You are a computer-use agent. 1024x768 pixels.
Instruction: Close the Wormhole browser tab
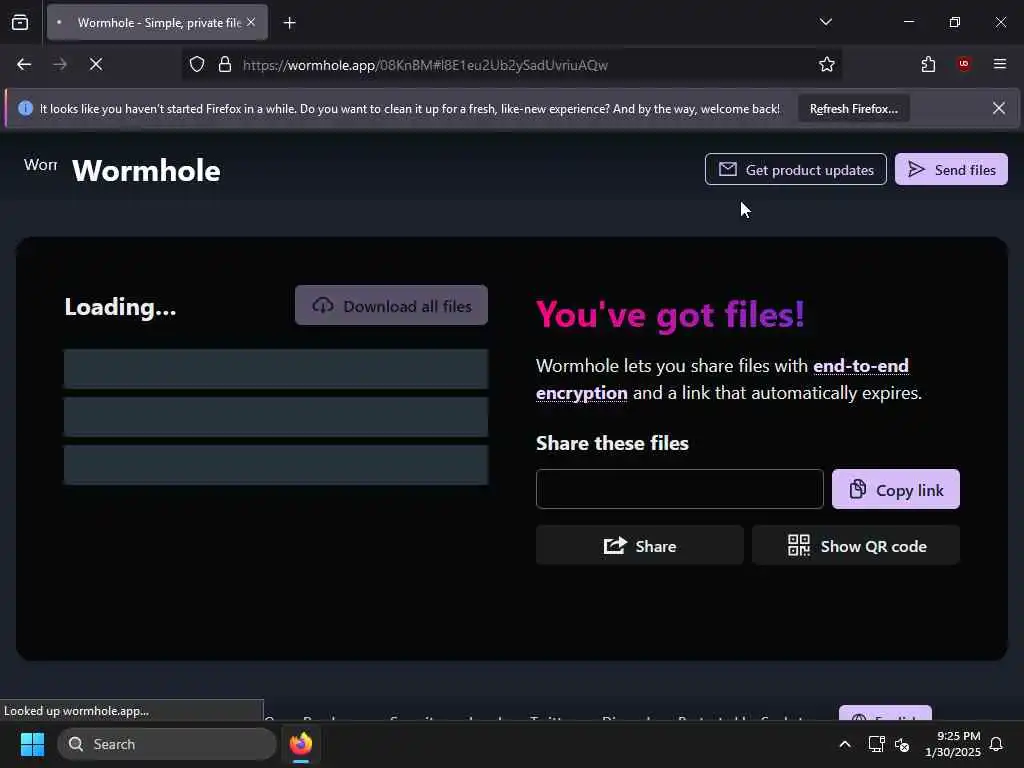click(x=251, y=22)
